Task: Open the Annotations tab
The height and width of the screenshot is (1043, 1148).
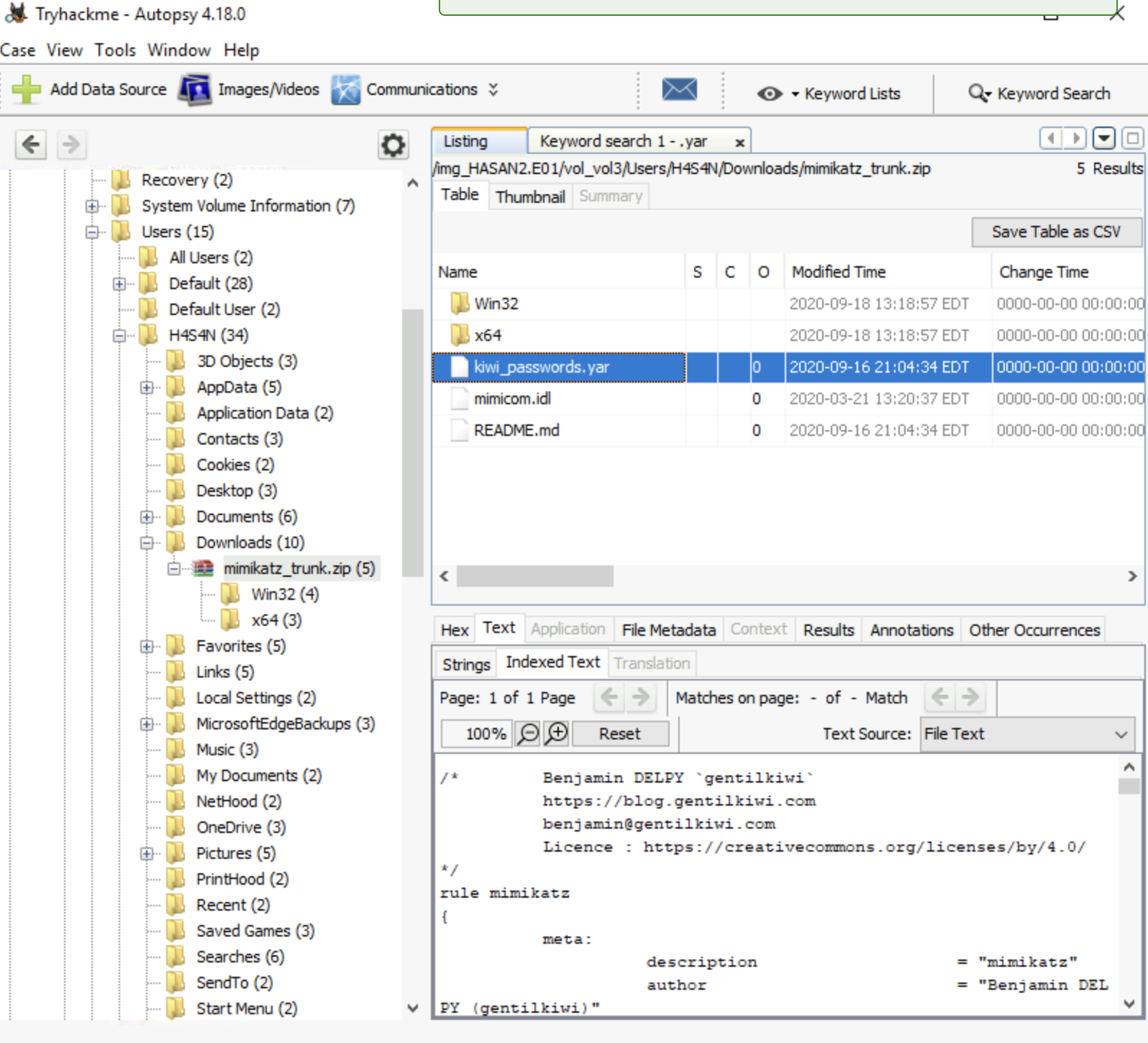Action: coord(911,630)
